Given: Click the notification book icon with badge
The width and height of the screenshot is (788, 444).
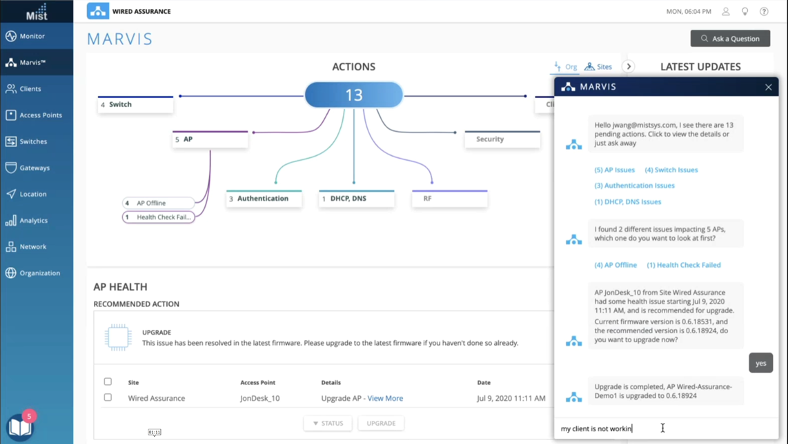Looking at the screenshot, I should (x=19, y=426).
